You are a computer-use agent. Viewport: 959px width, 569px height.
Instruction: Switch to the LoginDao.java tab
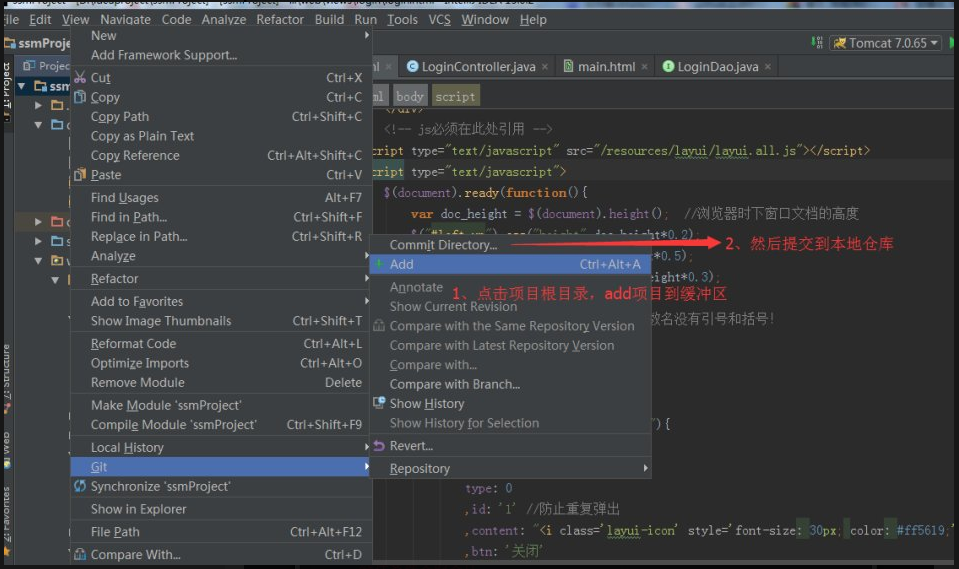pos(717,67)
